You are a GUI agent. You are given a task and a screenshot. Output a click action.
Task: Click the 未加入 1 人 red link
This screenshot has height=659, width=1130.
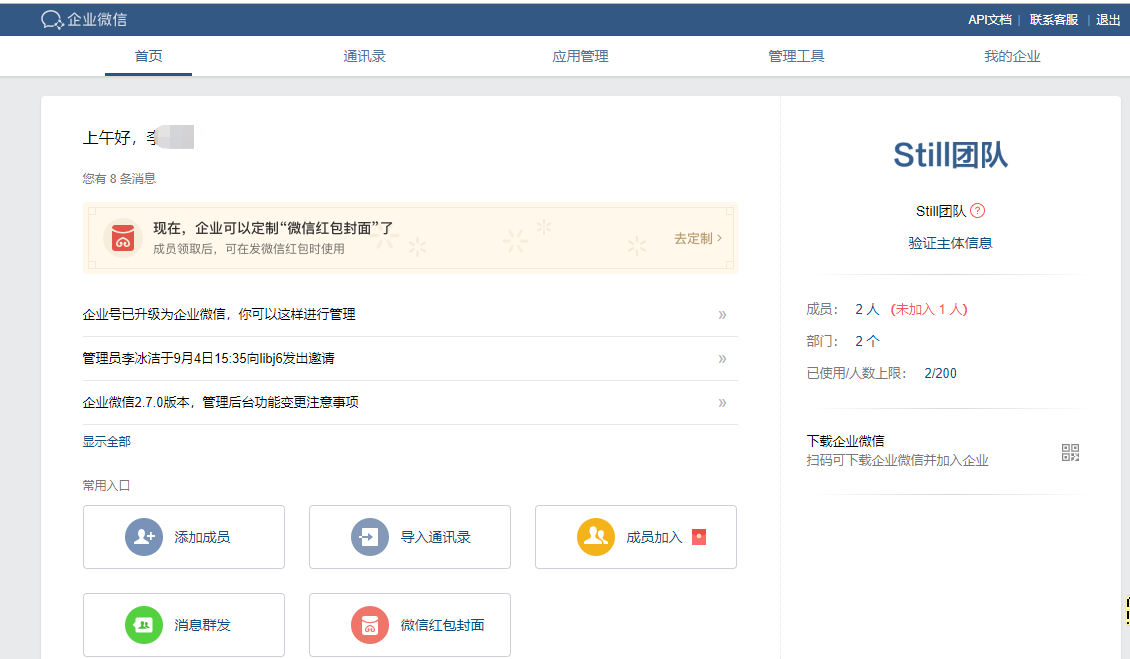point(929,309)
